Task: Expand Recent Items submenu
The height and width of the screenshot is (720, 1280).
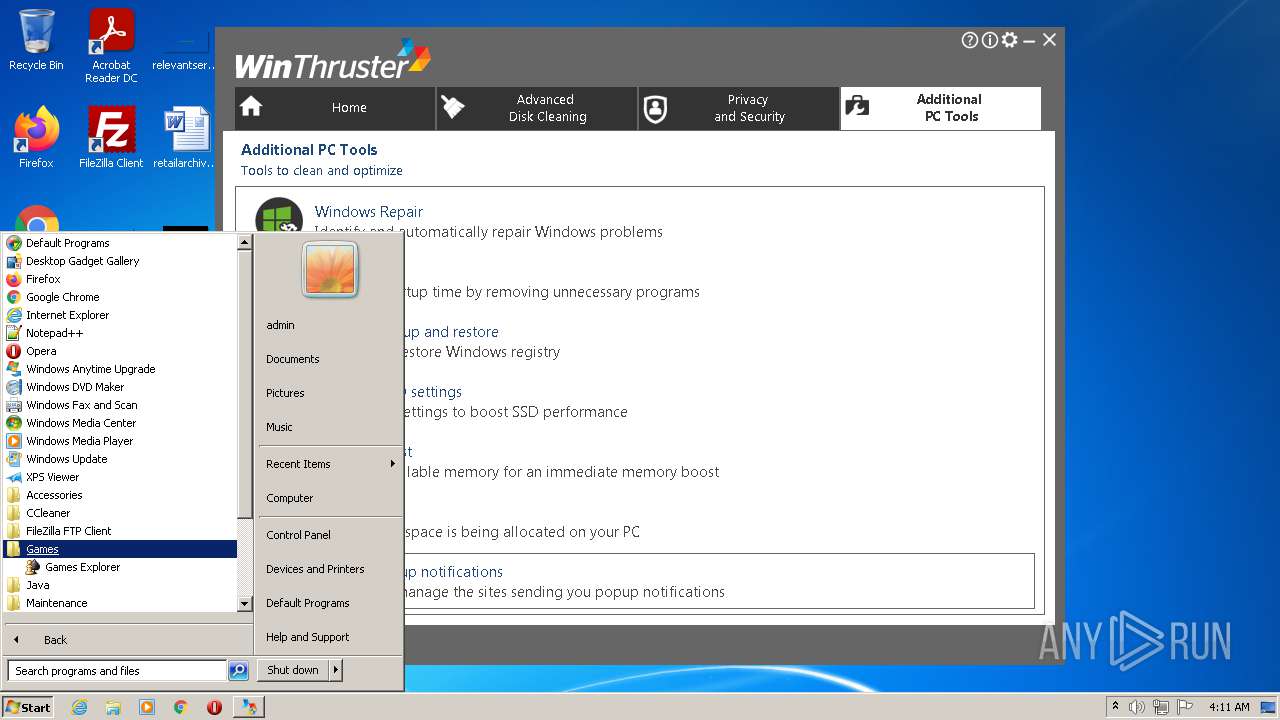Action: click(x=329, y=464)
